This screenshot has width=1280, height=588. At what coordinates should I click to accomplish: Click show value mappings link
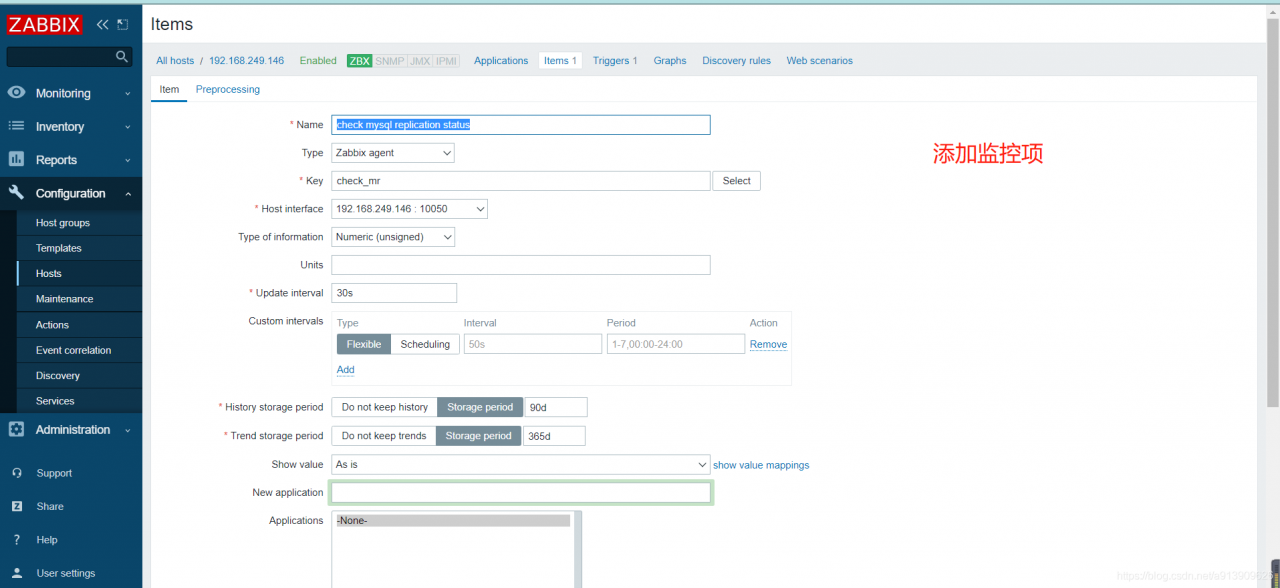[761, 465]
